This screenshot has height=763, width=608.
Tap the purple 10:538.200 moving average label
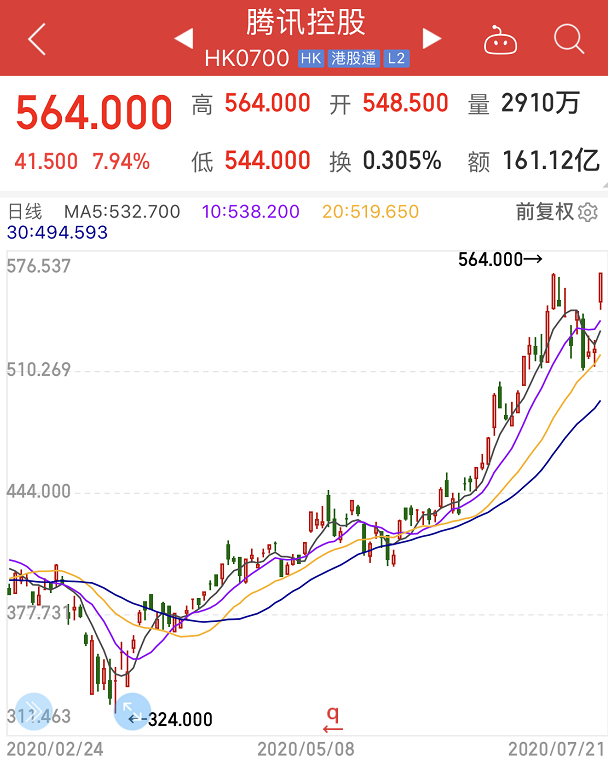[x=251, y=212]
